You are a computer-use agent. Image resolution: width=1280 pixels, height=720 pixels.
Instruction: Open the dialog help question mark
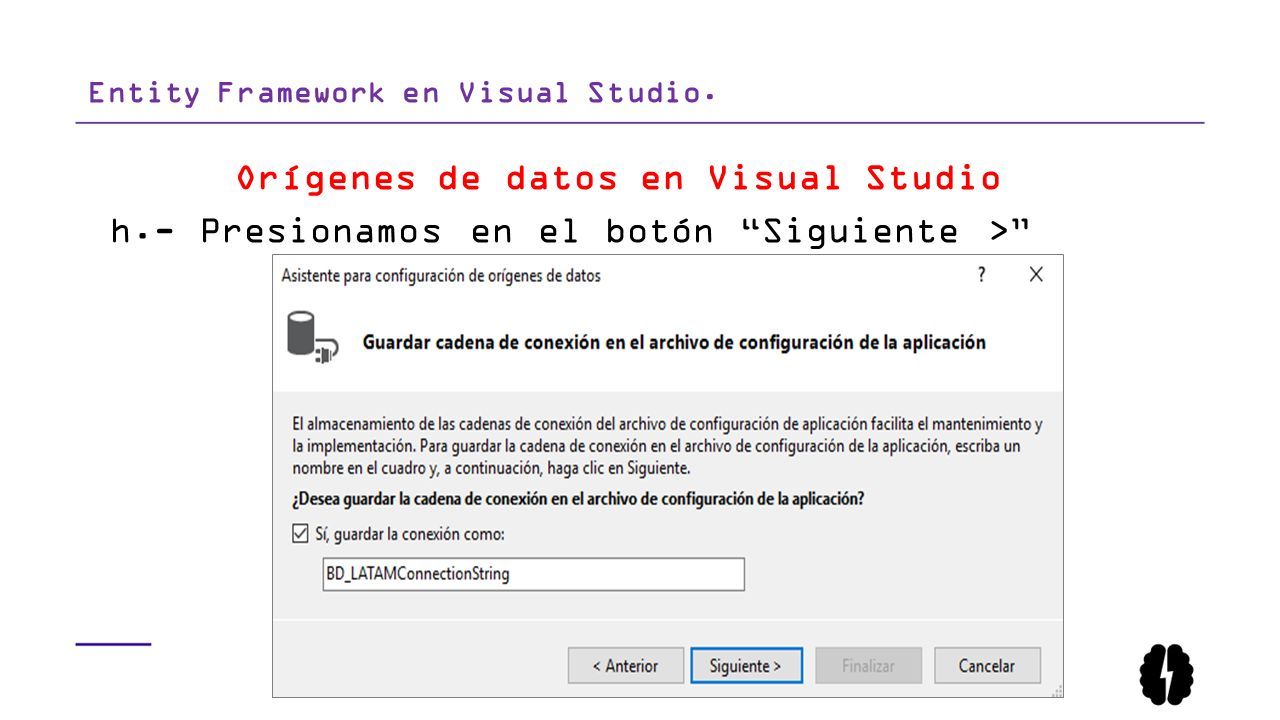[982, 274]
